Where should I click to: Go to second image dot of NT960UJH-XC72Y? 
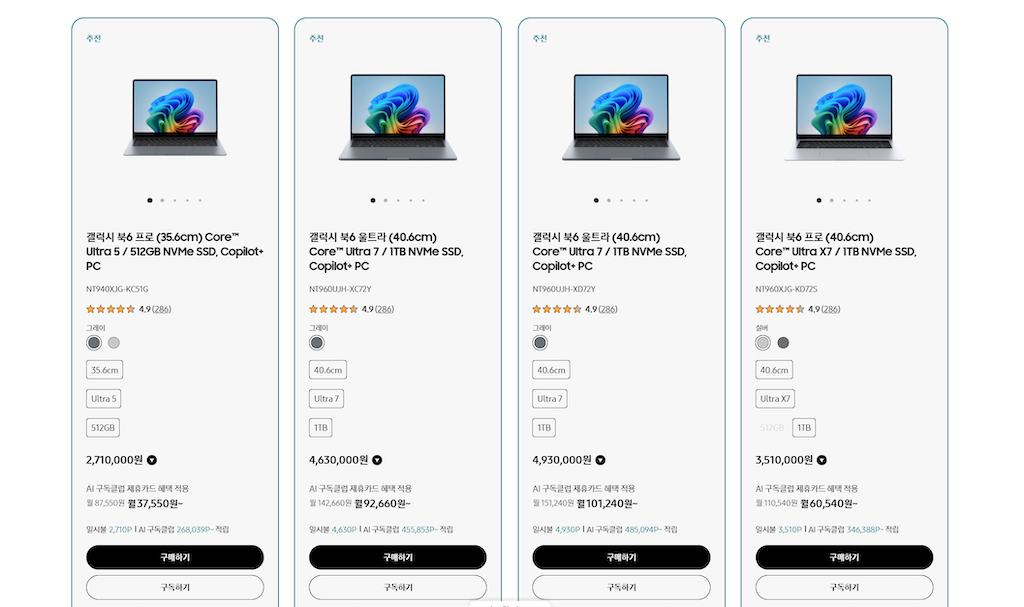385,200
